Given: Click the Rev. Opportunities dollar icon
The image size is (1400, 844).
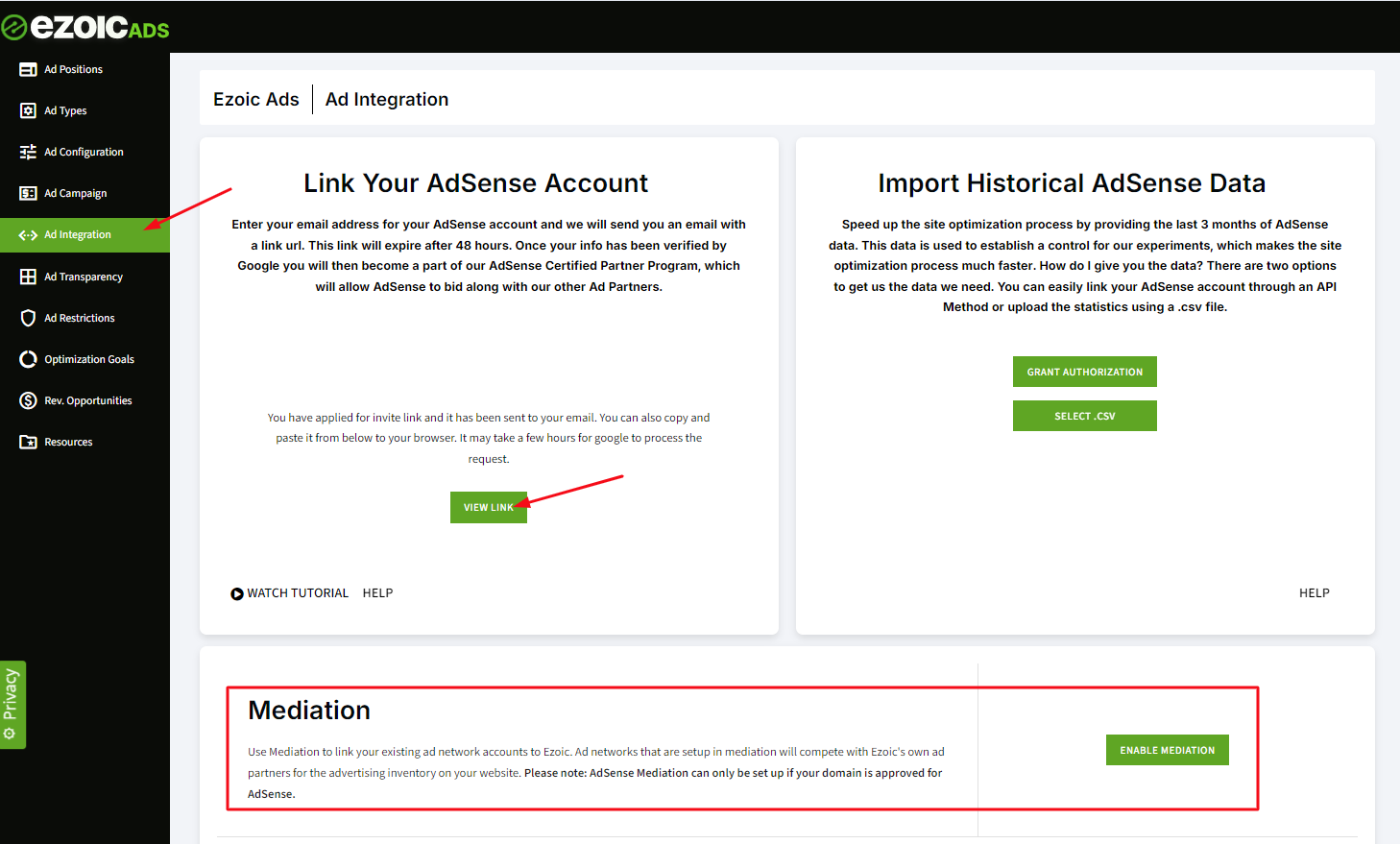Looking at the screenshot, I should pyautogui.click(x=28, y=400).
